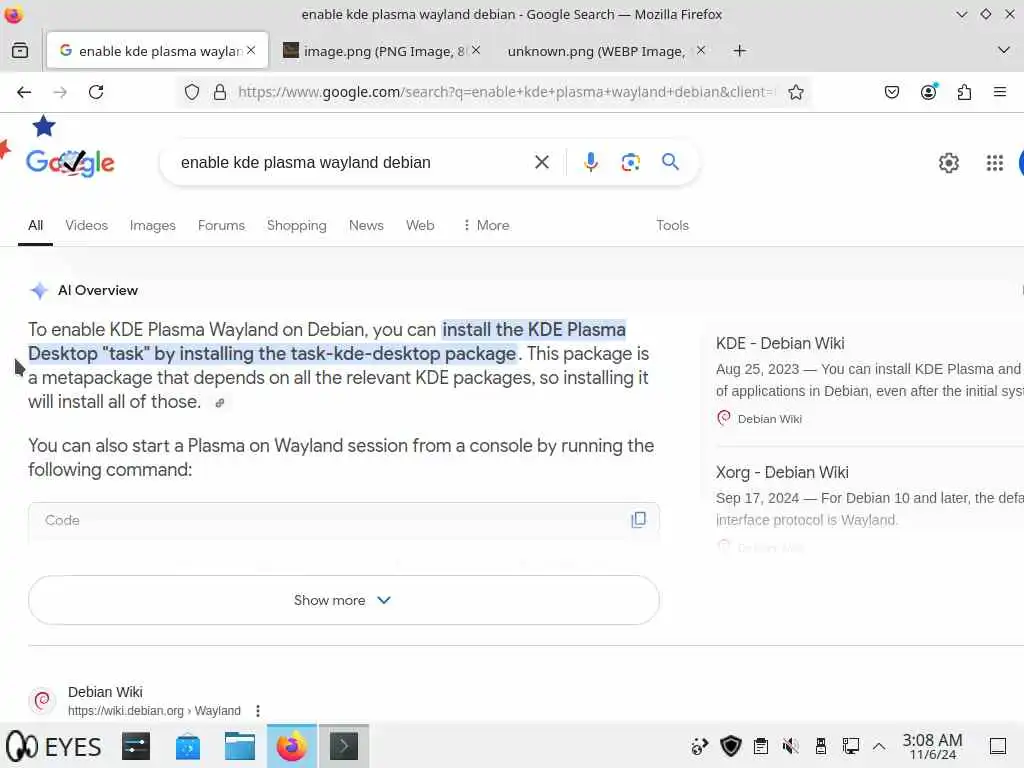Open the Firefox account icon

tap(928, 92)
